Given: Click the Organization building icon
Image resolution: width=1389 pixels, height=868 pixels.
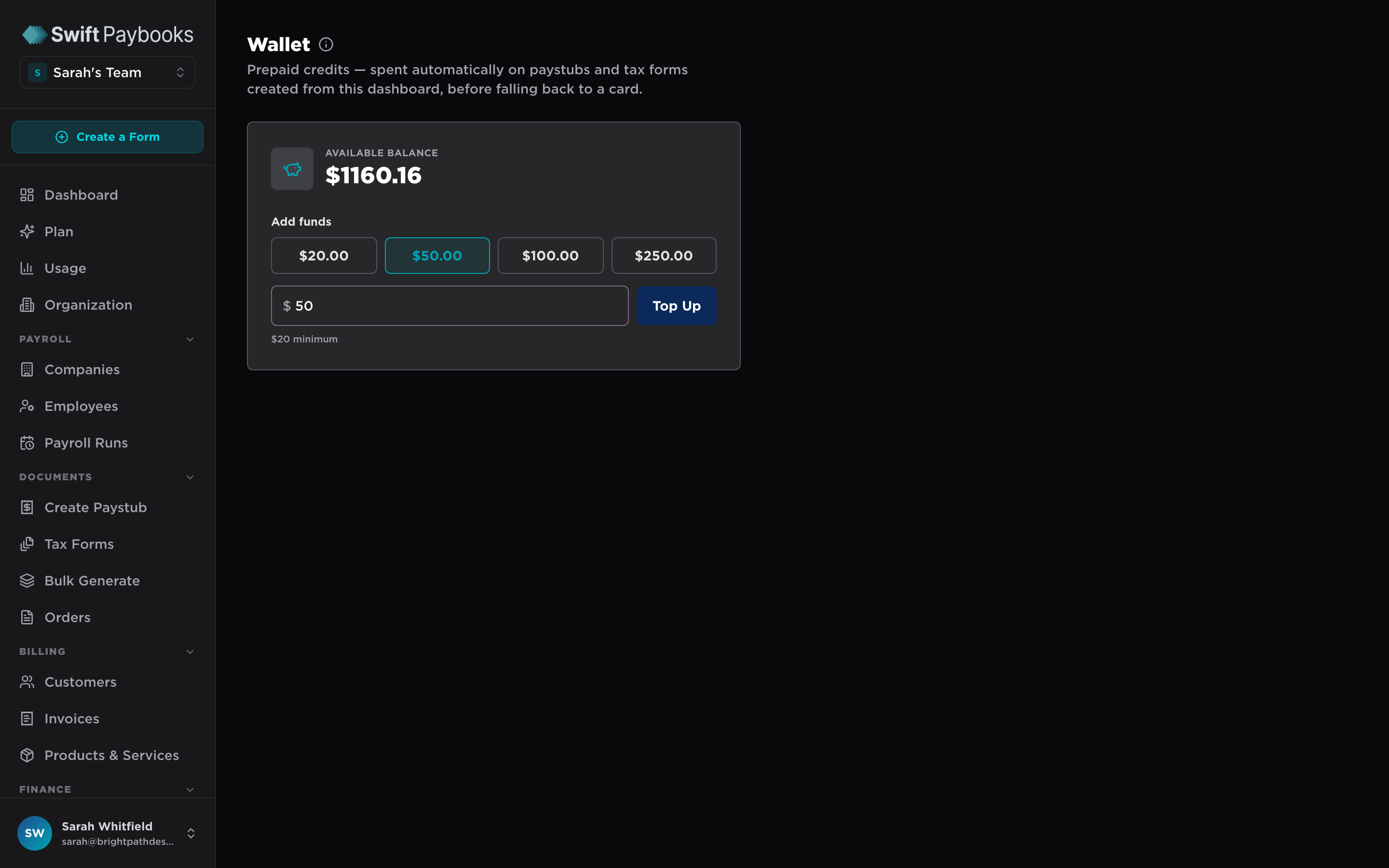Looking at the screenshot, I should click(x=27, y=305).
